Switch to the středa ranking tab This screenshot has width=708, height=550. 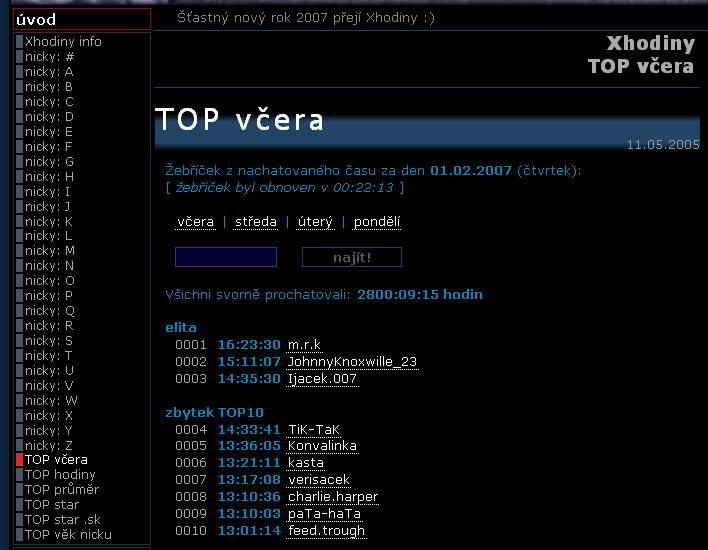tap(256, 222)
